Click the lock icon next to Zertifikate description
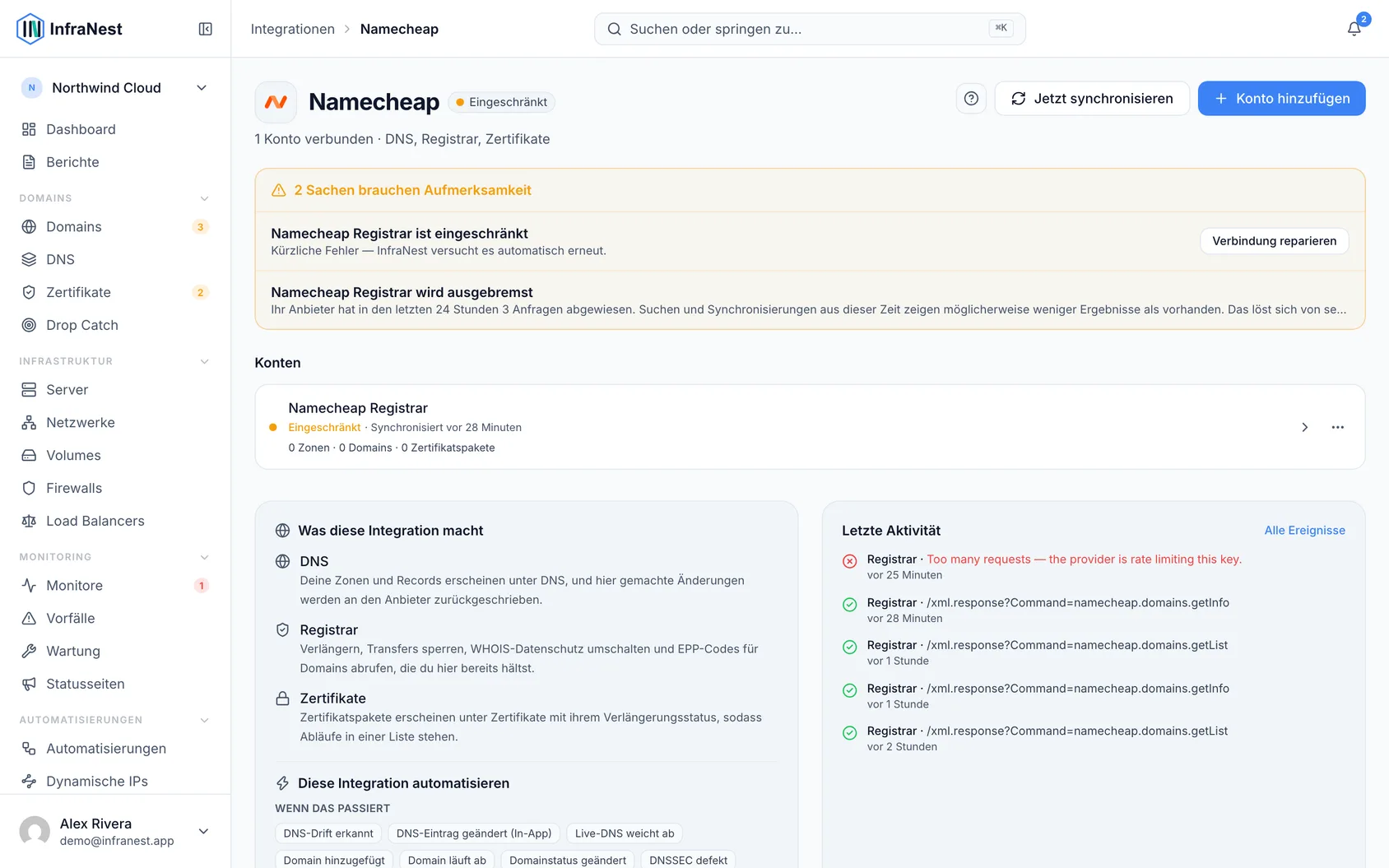Screen dimensions: 1389x868 click(x=282, y=699)
